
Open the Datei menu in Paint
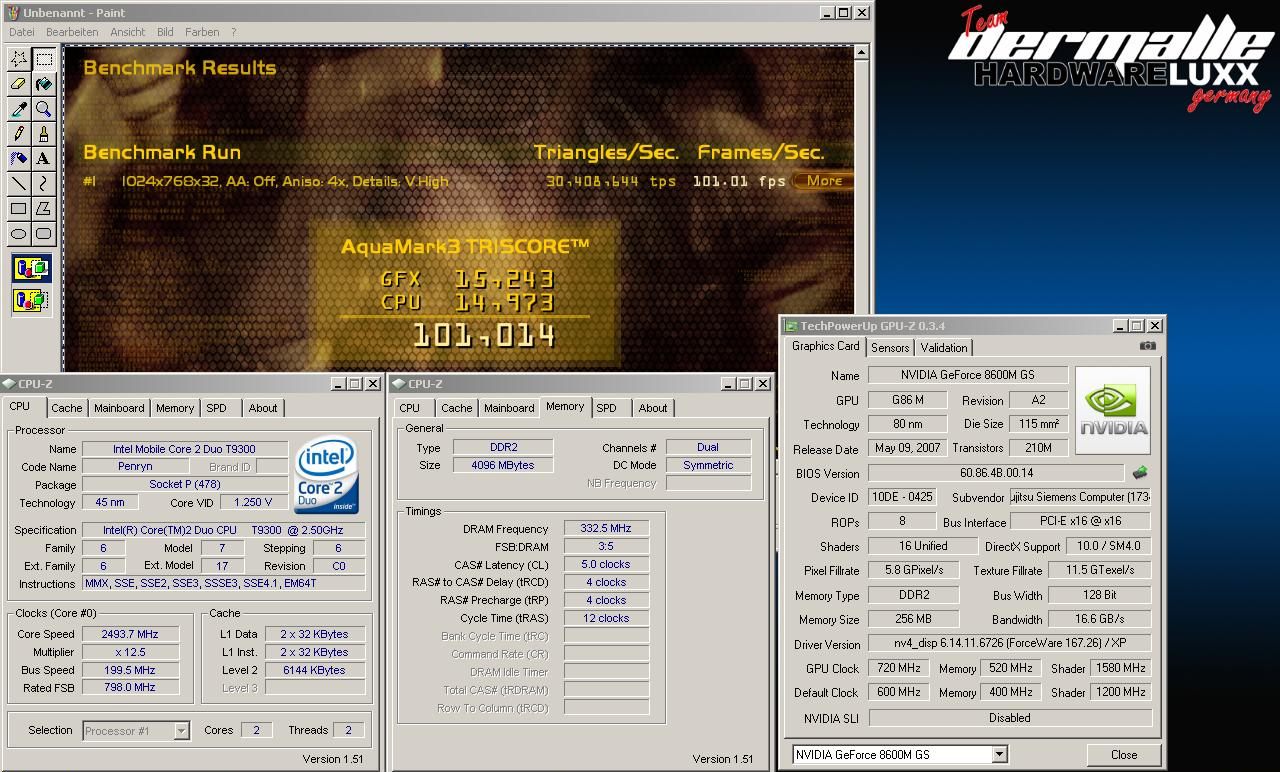coord(21,32)
